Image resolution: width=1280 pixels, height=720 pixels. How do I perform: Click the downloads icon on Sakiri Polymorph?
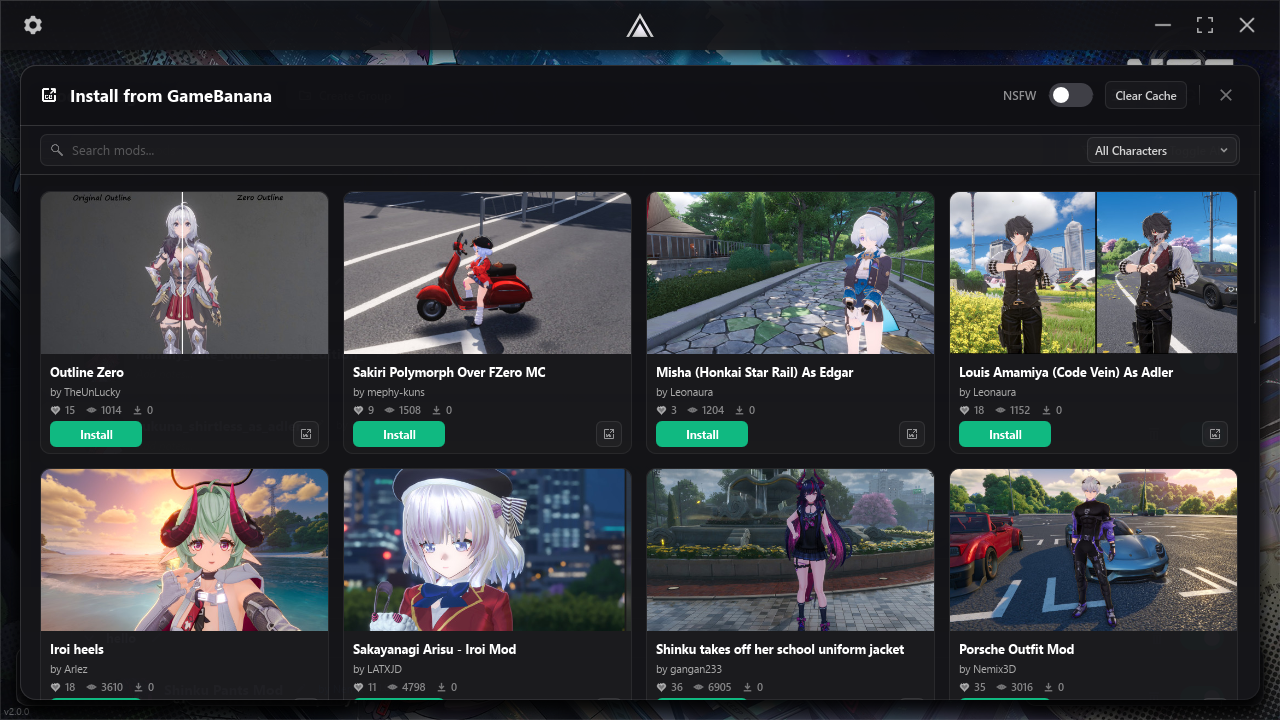436,410
